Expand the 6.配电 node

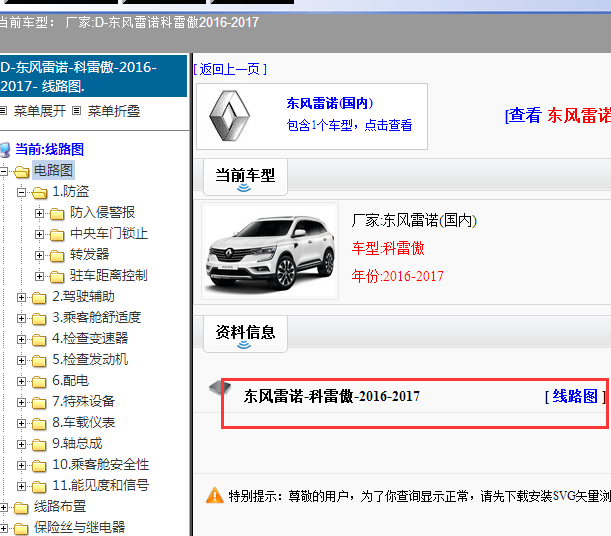tap(21, 381)
